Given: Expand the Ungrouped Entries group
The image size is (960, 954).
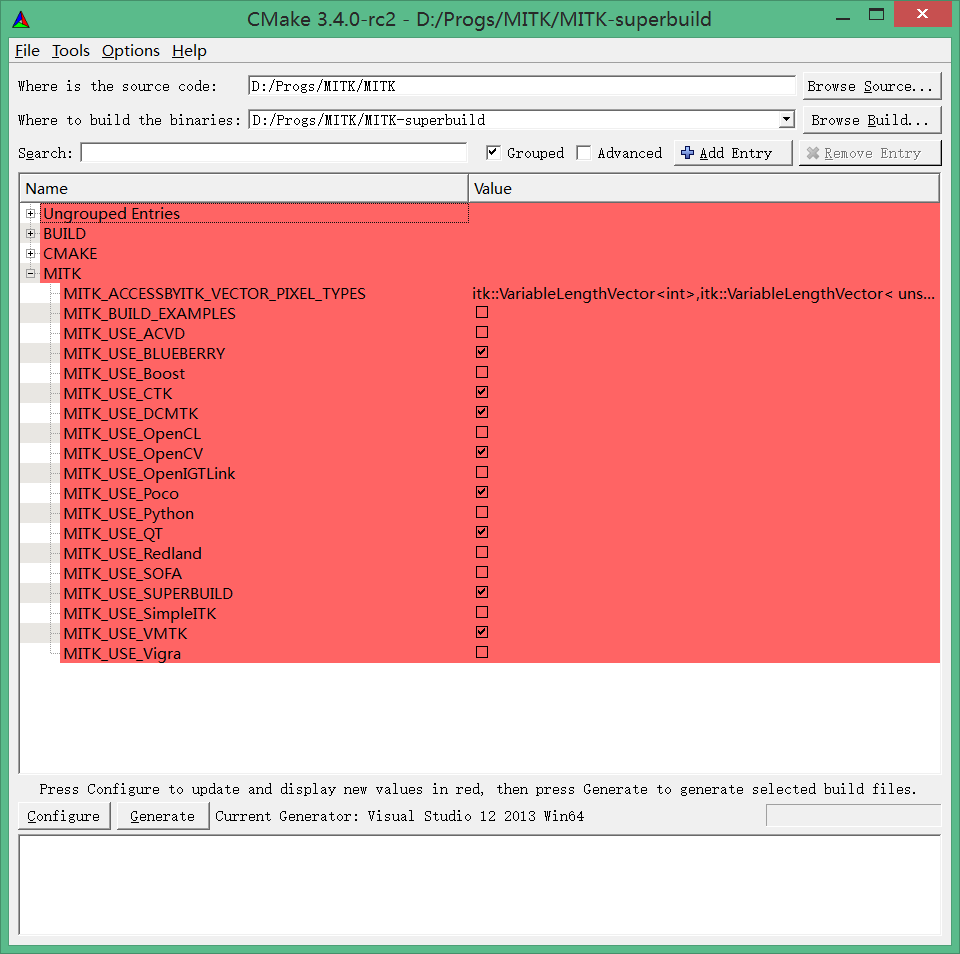Looking at the screenshot, I should click(31, 214).
